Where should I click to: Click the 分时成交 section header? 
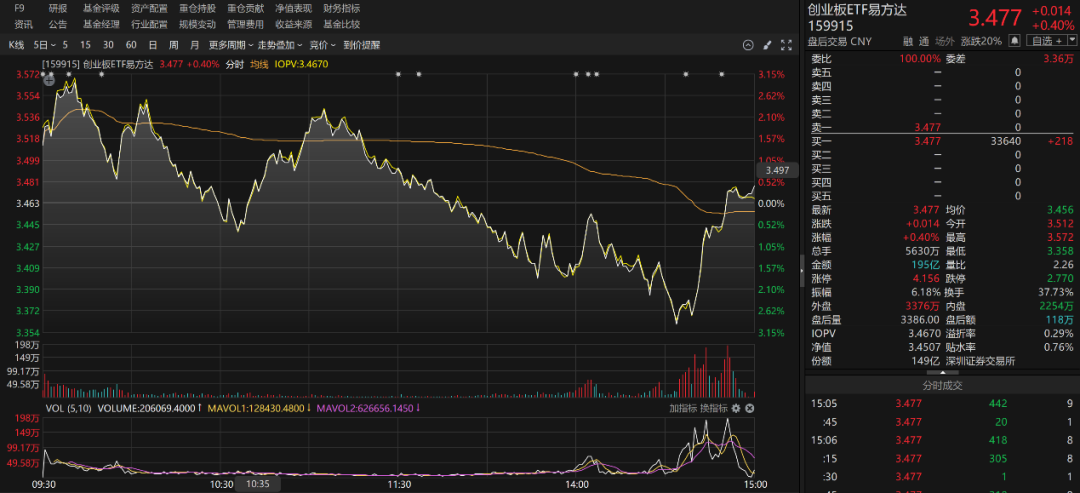click(943, 386)
